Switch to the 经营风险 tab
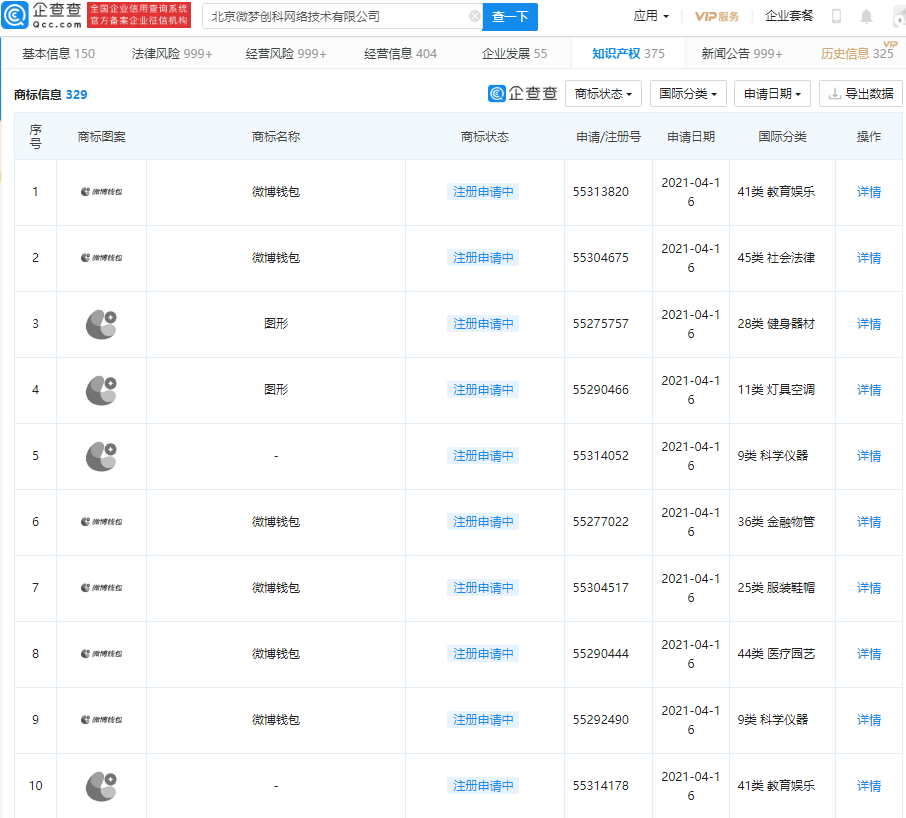 [x=285, y=54]
